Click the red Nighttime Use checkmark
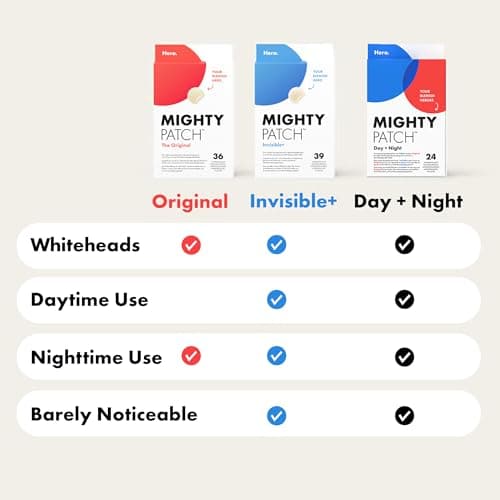The width and height of the screenshot is (500, 500). [x=191, y=356]
